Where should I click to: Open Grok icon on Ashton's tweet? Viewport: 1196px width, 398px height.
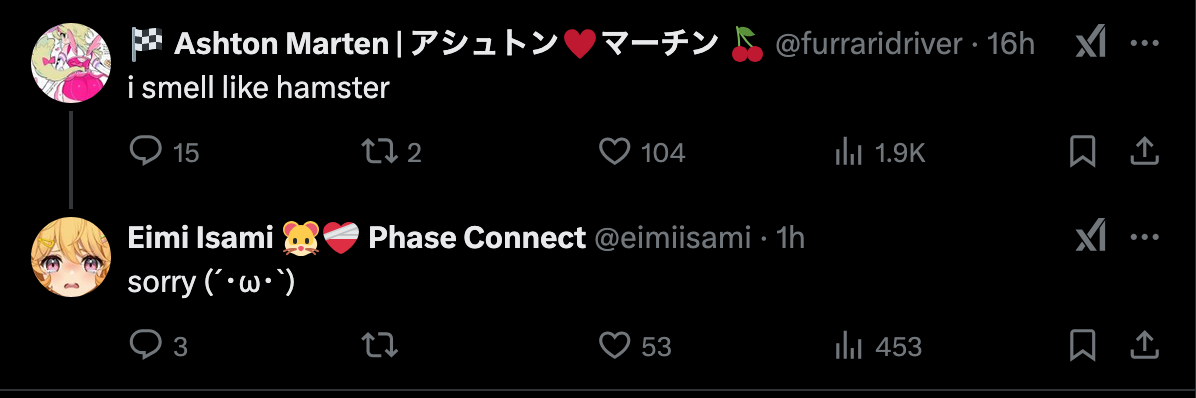[1091, 45]
